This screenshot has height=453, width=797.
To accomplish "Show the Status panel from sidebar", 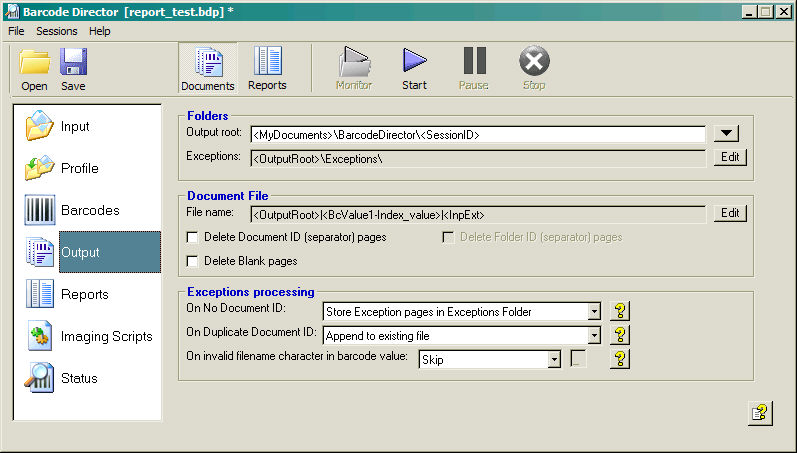I will (87, 378).
